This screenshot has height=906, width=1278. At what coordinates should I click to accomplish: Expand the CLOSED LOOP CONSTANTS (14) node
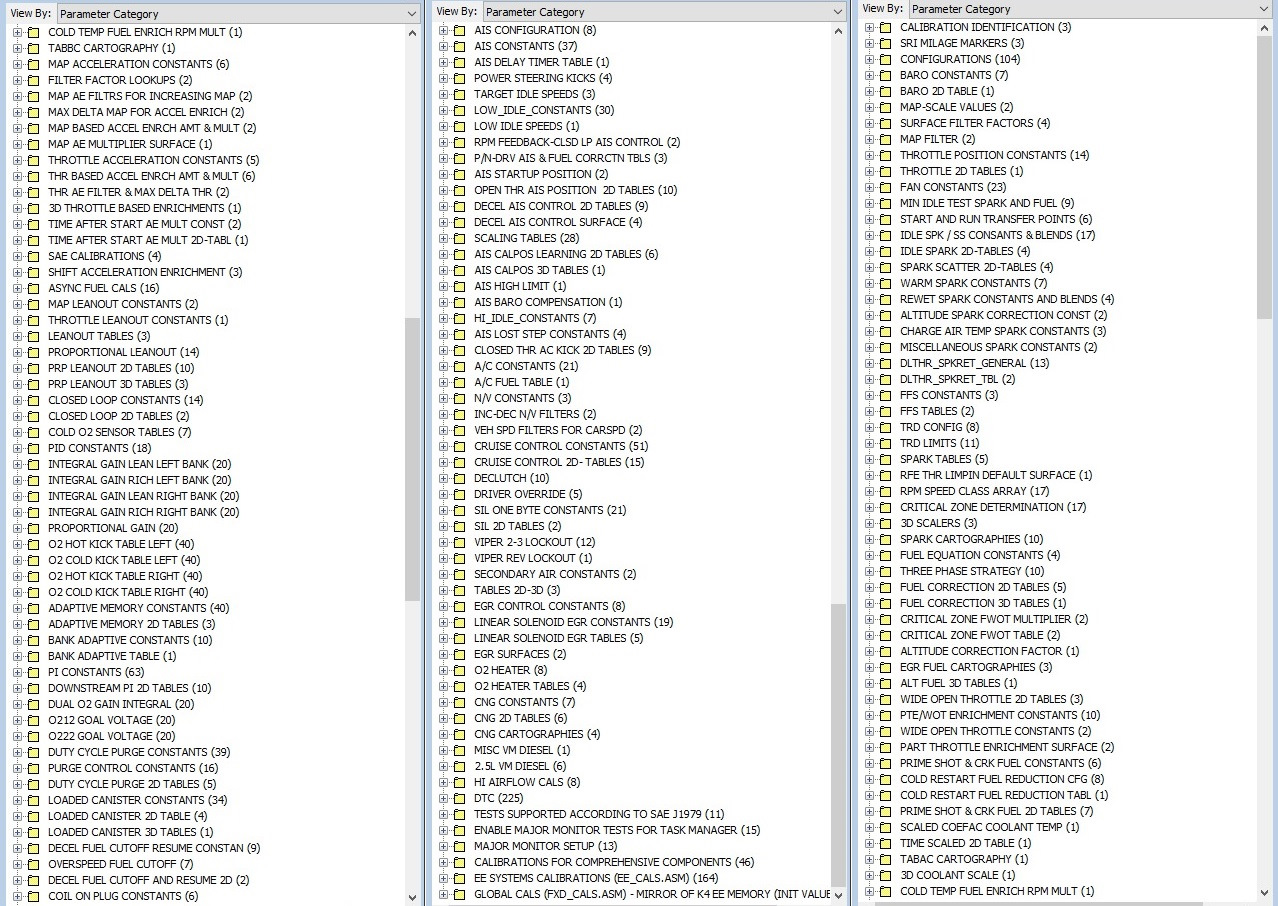coord(17,400)
